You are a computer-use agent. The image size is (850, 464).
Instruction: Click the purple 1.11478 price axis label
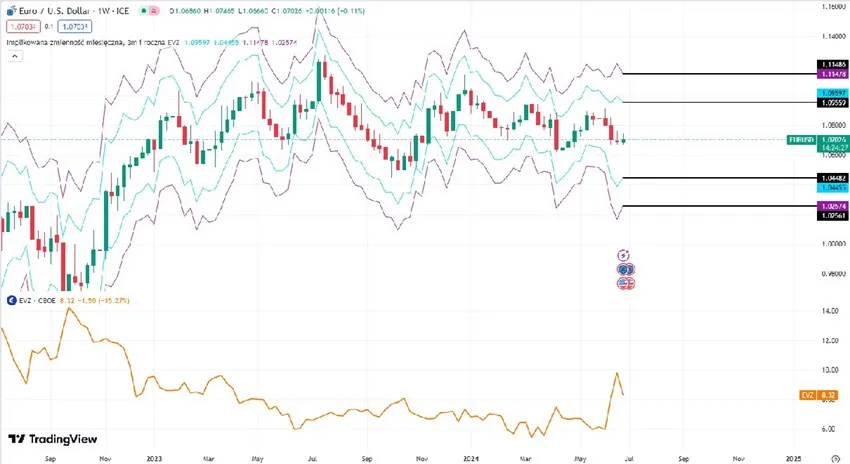pyautogui.click(x=833, y=74)
